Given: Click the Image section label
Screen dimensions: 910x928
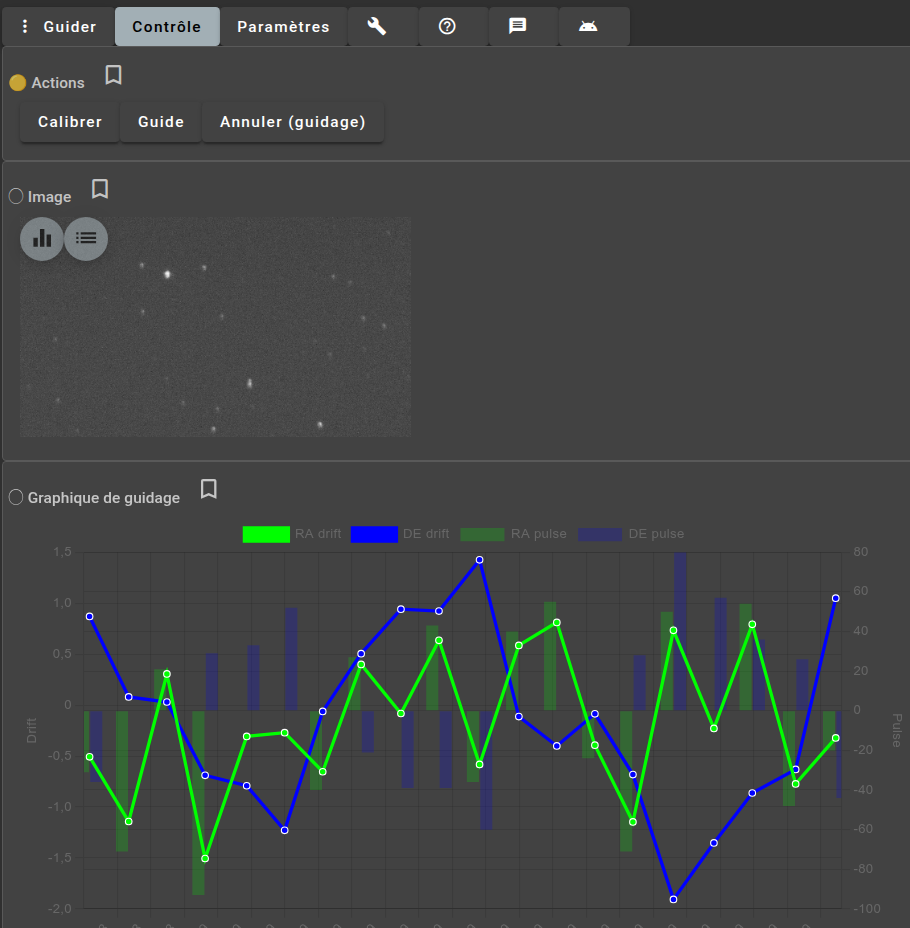Looking at the screenshot, I should click(50, 196).
